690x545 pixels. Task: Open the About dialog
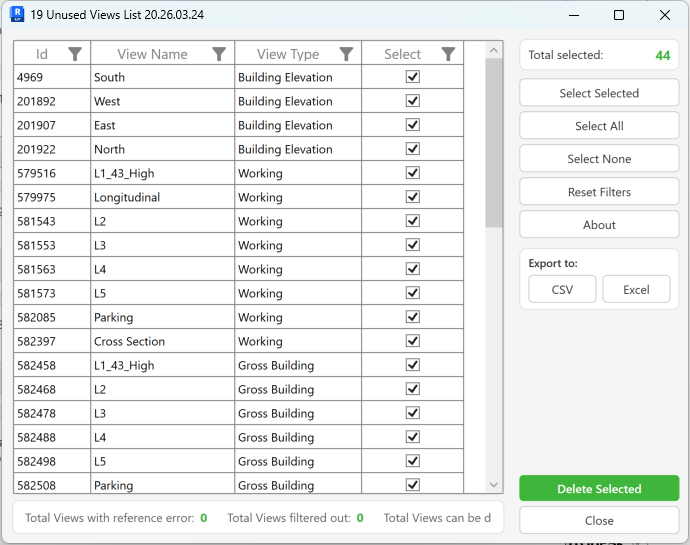click(x=599, y=225)
